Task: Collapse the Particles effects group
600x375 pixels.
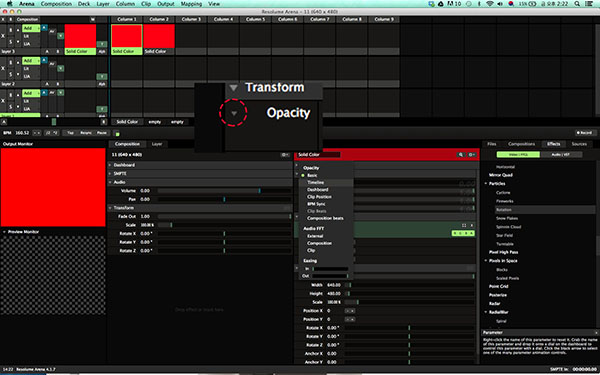Action: [x=486, y=184]
